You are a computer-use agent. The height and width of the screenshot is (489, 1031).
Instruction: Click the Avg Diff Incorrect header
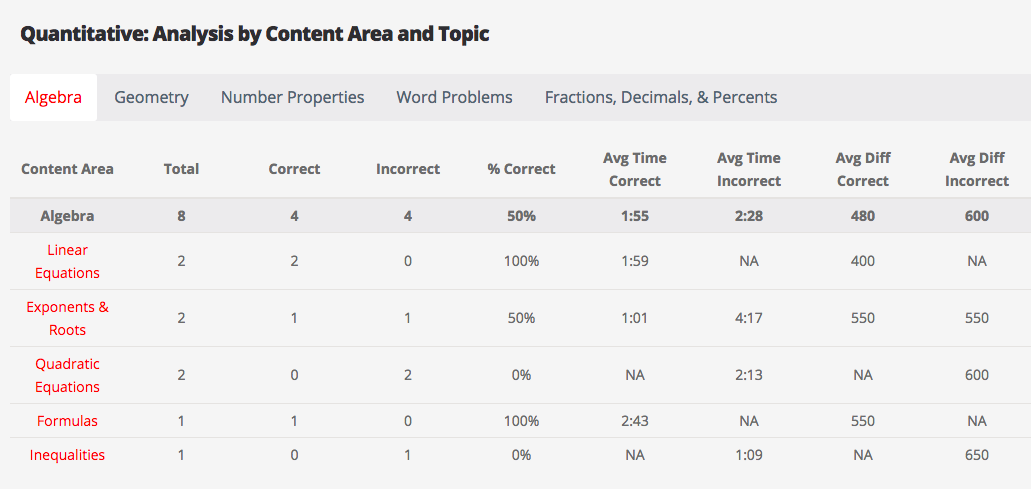pyautogui.click(x=976, y=169)
